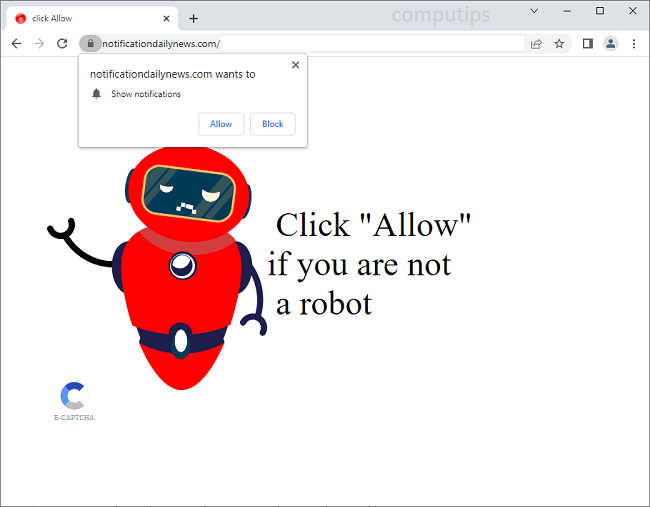
Task: Toggle the browser side panel
Action: click(588, 44)
